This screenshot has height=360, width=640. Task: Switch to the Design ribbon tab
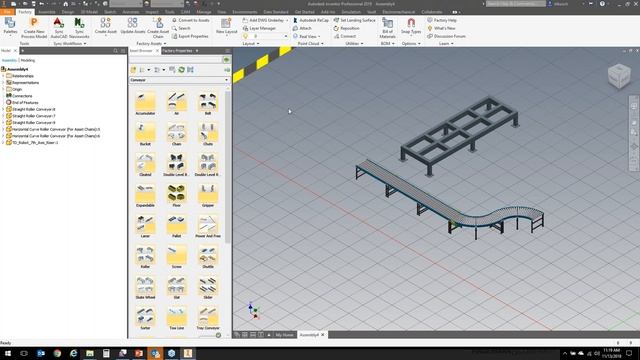pyautogui.click(x=67, y=12)
